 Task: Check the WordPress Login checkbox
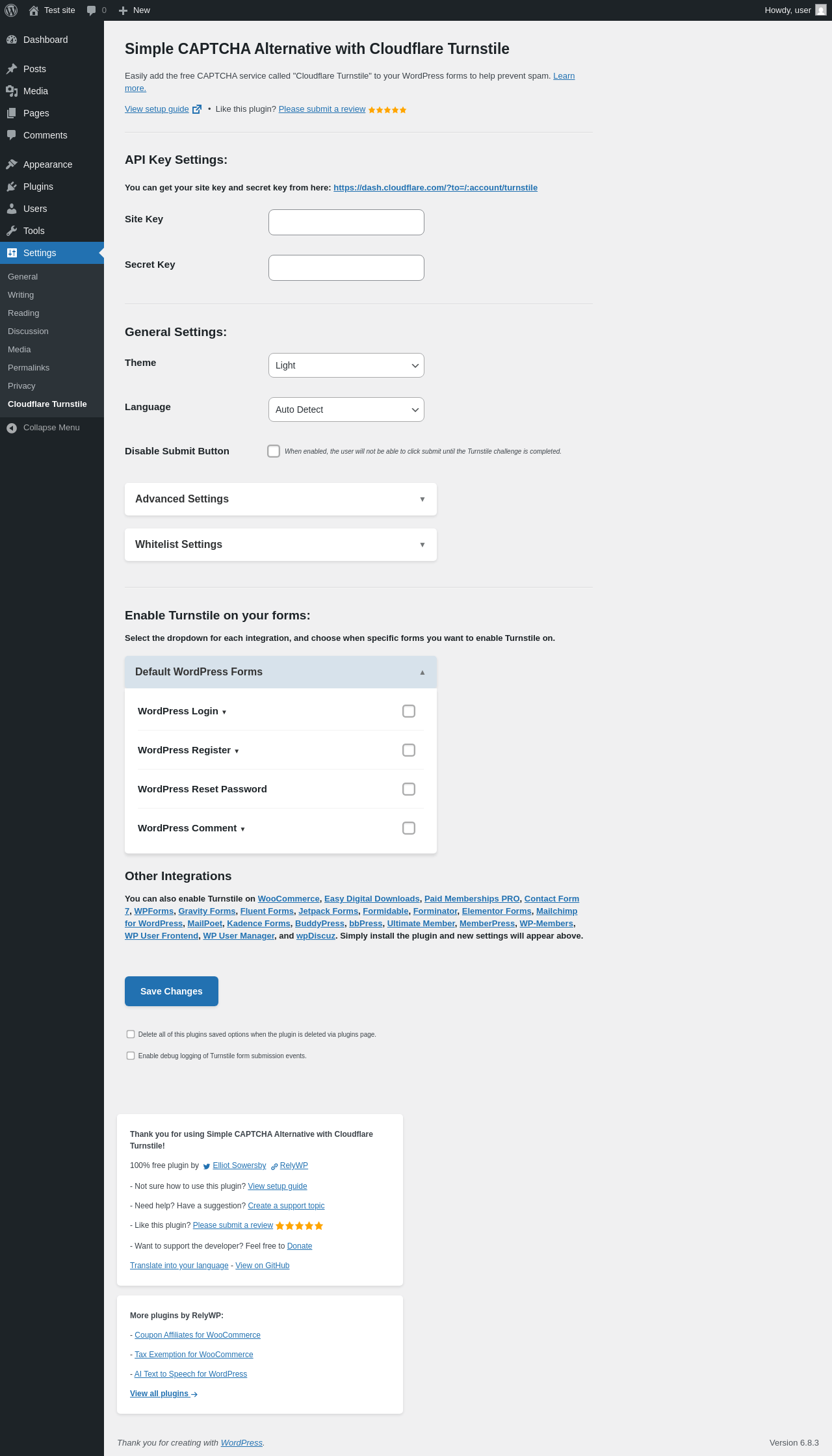click(409, 711)
